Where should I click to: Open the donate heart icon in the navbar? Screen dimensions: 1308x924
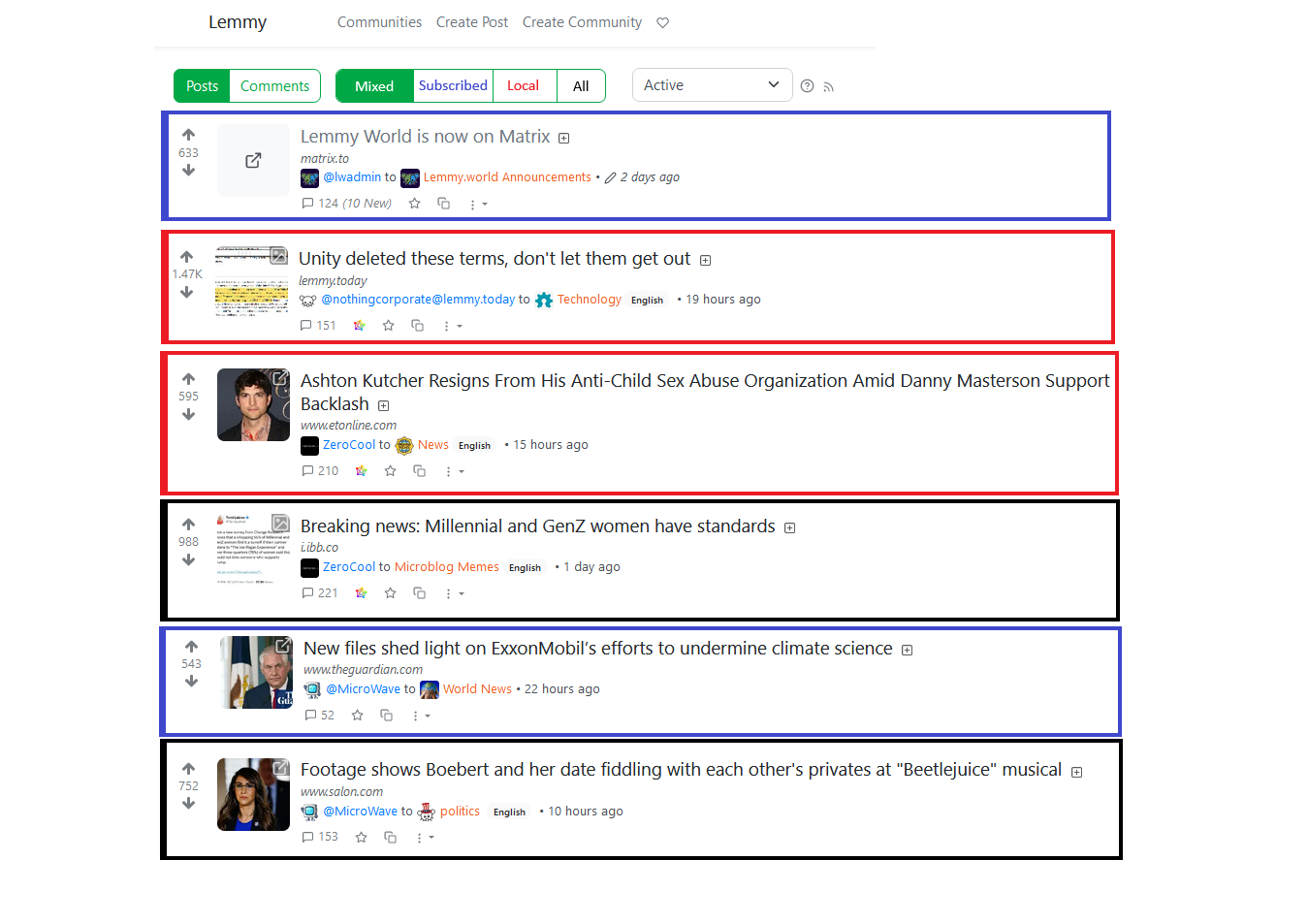pyautogui.click(x=662, y=22)
